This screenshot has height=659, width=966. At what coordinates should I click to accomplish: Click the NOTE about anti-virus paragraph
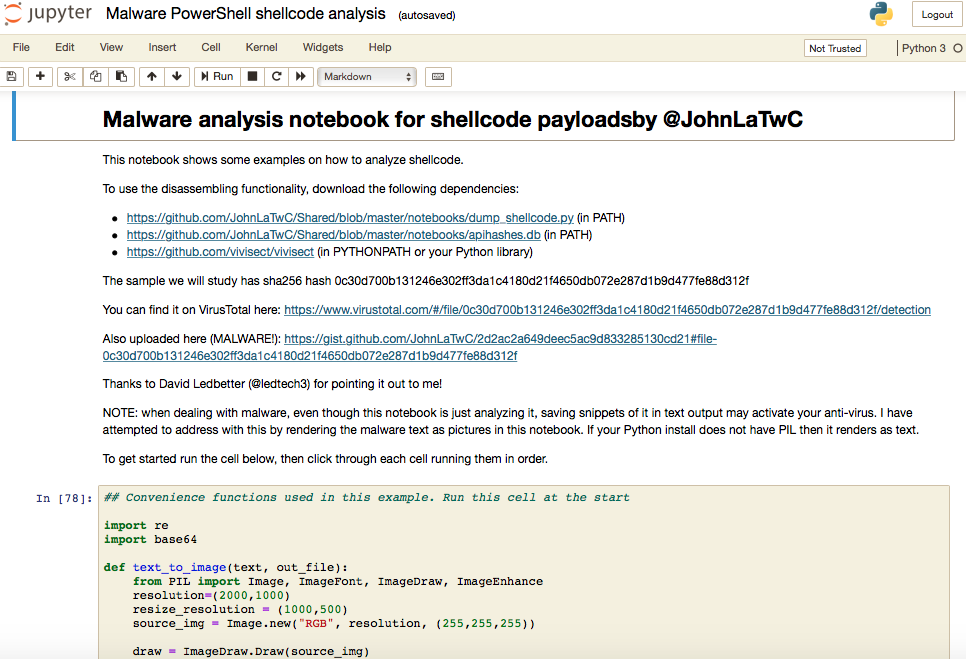tap(511, 421)
